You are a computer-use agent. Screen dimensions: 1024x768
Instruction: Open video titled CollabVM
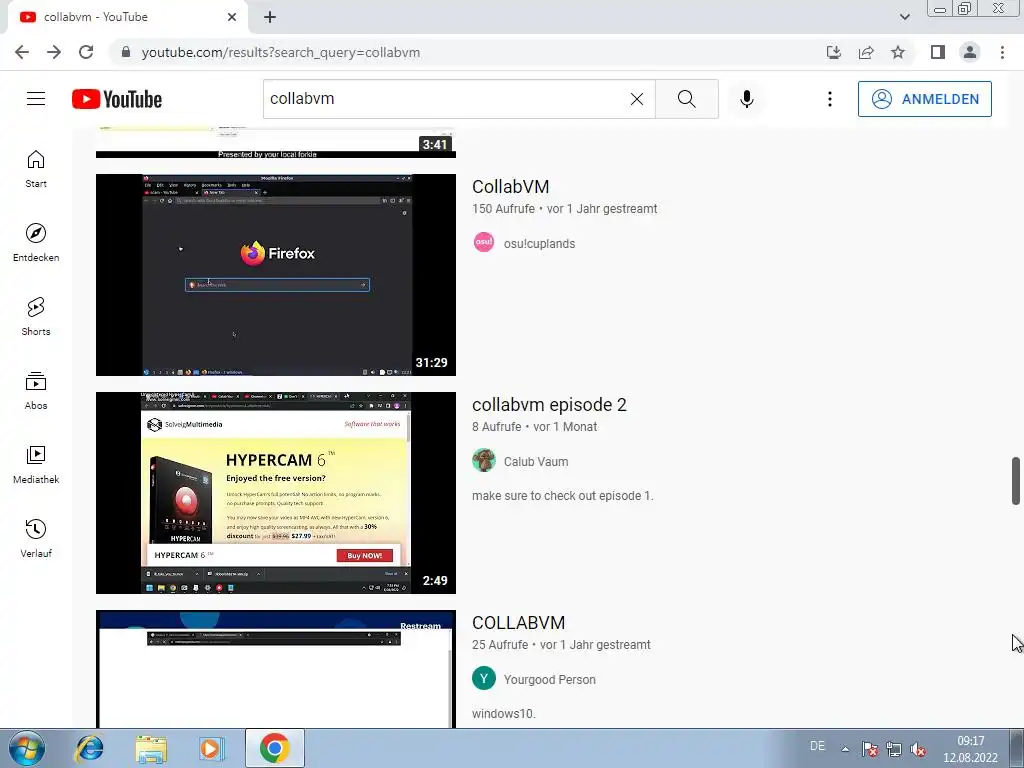(511, 187)
